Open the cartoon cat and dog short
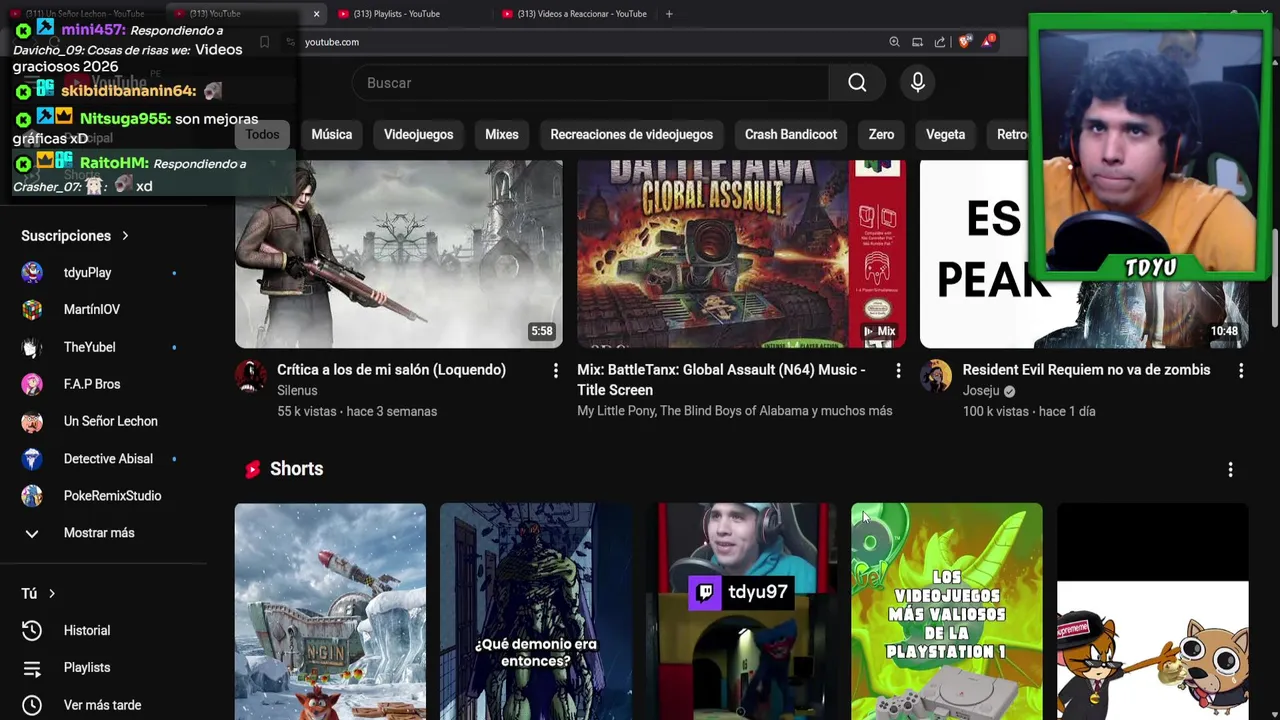Image resolution: width=1280 pixels, height=720 pixels. pyautogui.click(x=1152, y=612)
